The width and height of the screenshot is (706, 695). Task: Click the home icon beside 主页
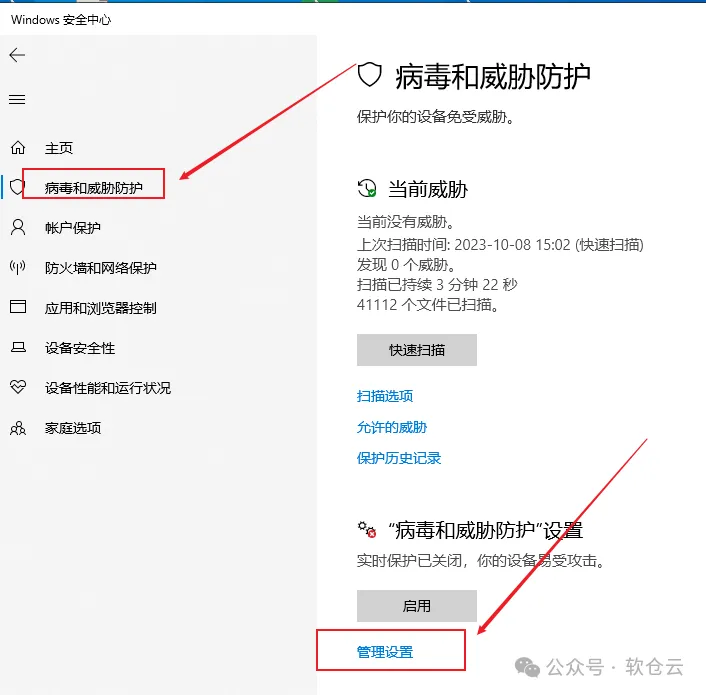18,147
